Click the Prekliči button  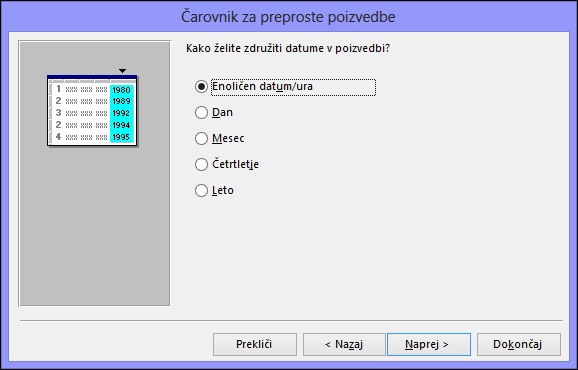click(255, 344)
